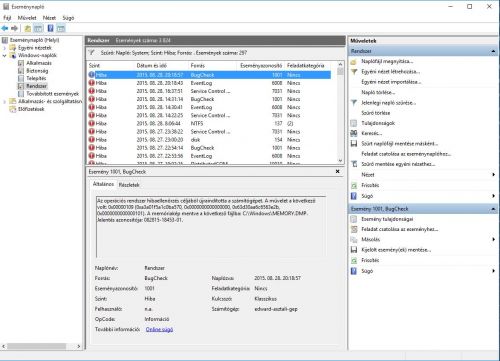Click inside the event description text box
This screenshot has height=361, width=500.
211,227
